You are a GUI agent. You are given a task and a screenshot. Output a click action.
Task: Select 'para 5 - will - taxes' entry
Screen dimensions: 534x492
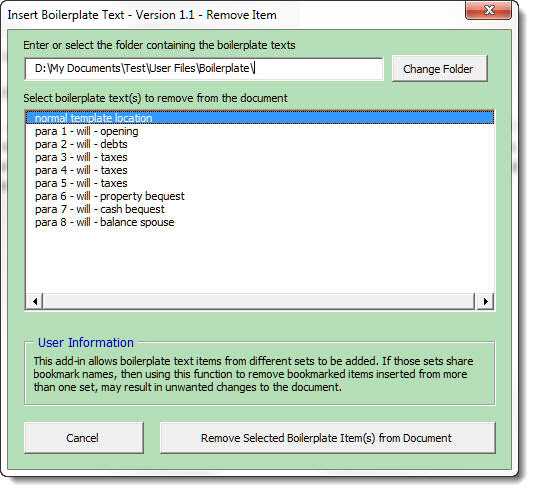260,183
